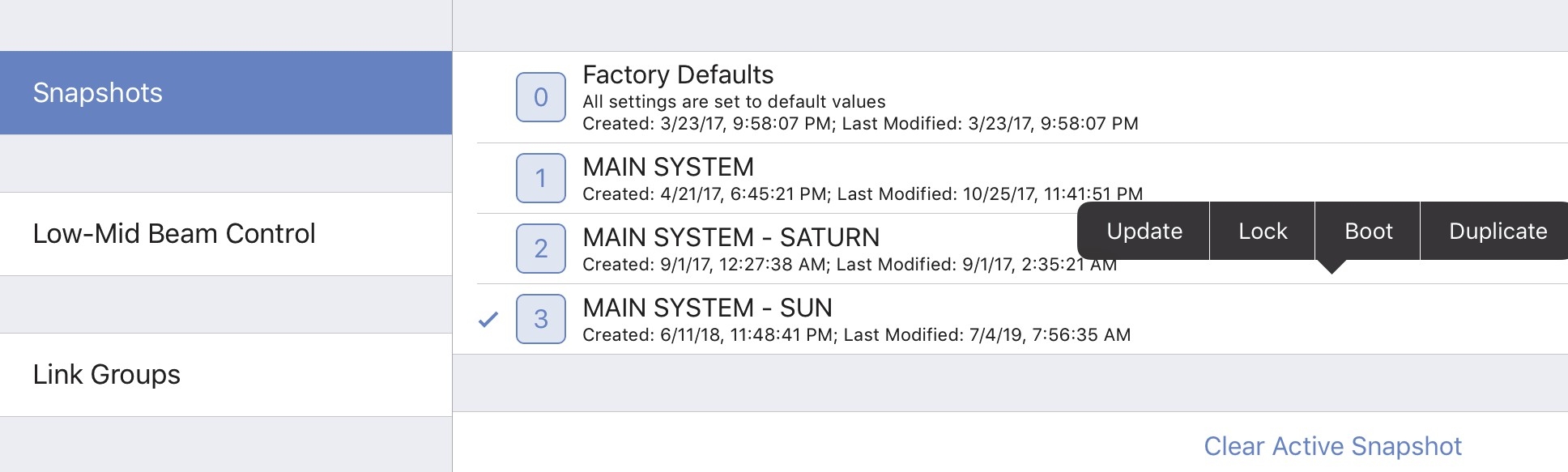This screenshot has height=472, width=1568.
Task: Switch to Low-Mid Beam Control
Action: coord(226,234)
